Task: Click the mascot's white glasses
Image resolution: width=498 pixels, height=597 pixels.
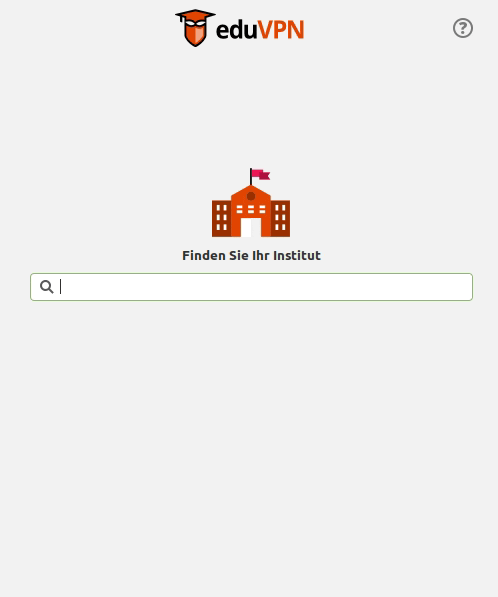Action: (x=195, y=24)
